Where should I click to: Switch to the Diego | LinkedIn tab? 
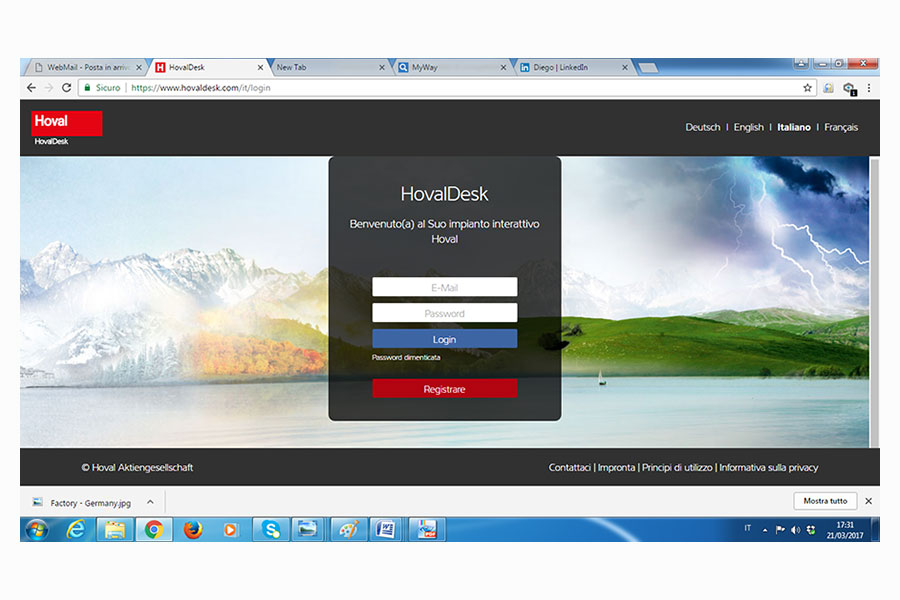(x=572, y=67)
